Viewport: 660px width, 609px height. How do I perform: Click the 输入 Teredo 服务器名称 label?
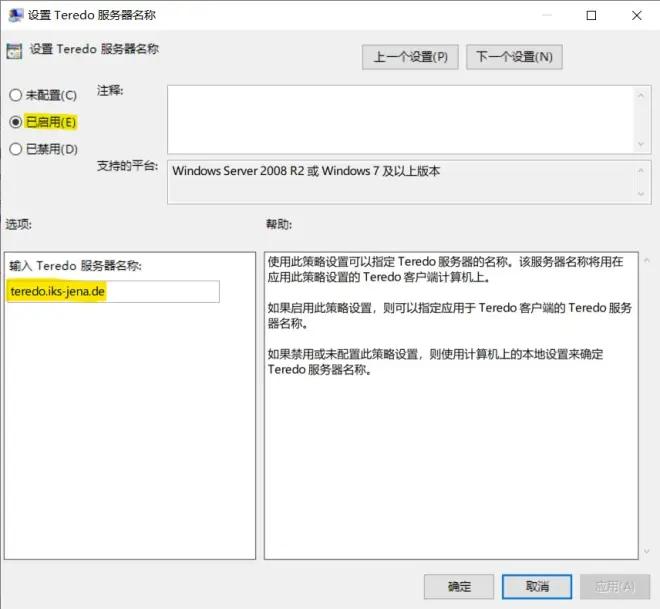click(x=75, y=266)
